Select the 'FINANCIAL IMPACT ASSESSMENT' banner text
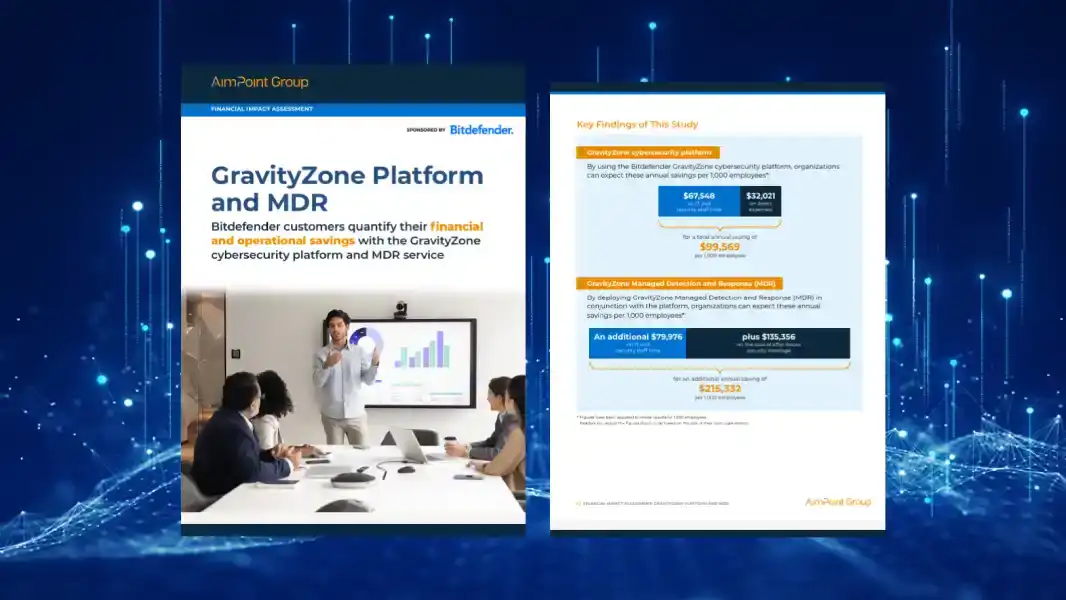Image resolution: width=1066 pixels, height=600 pixels. click(x=262, y=109)
